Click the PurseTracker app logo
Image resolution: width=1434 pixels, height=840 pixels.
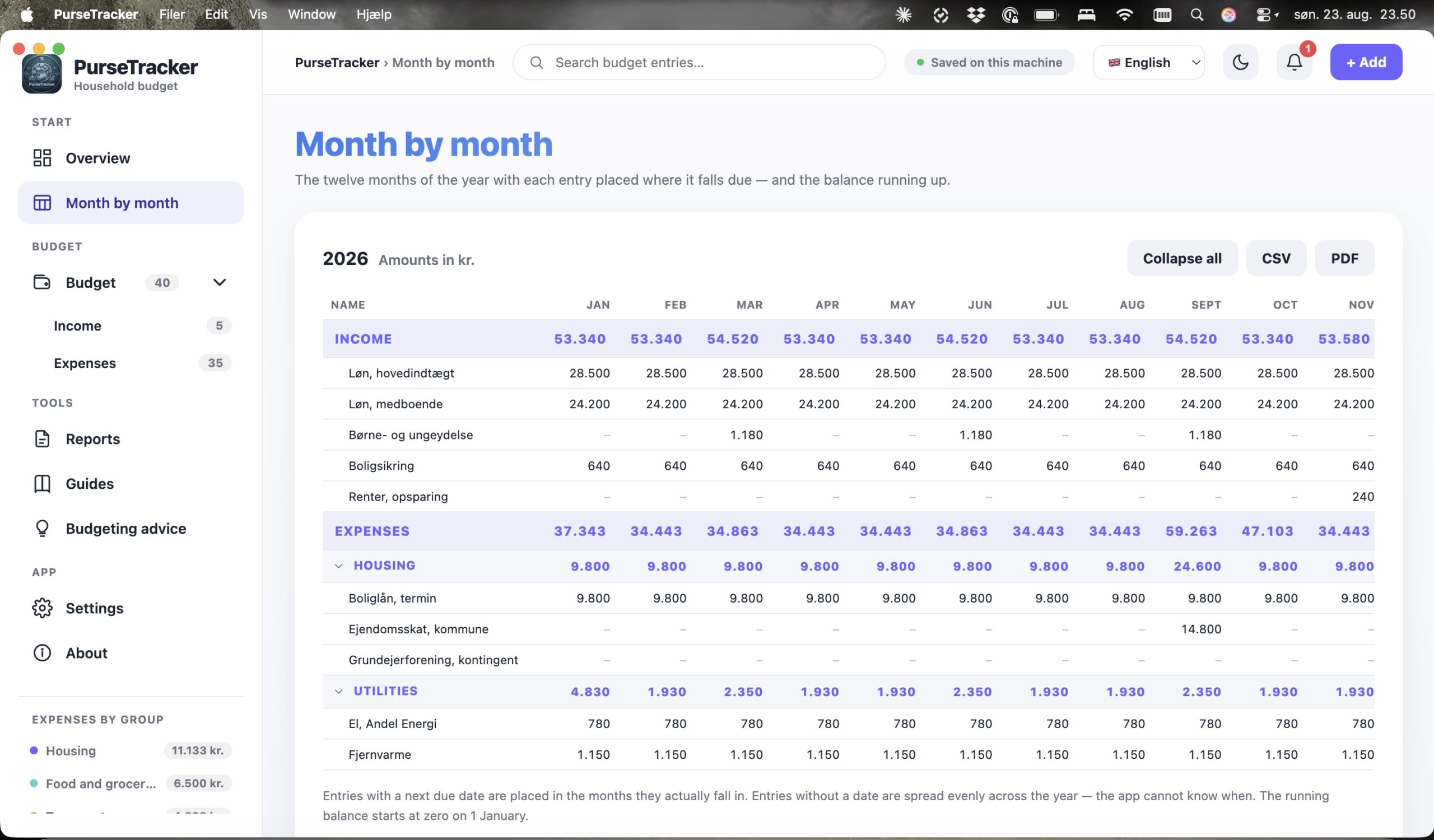click(41, 73)
